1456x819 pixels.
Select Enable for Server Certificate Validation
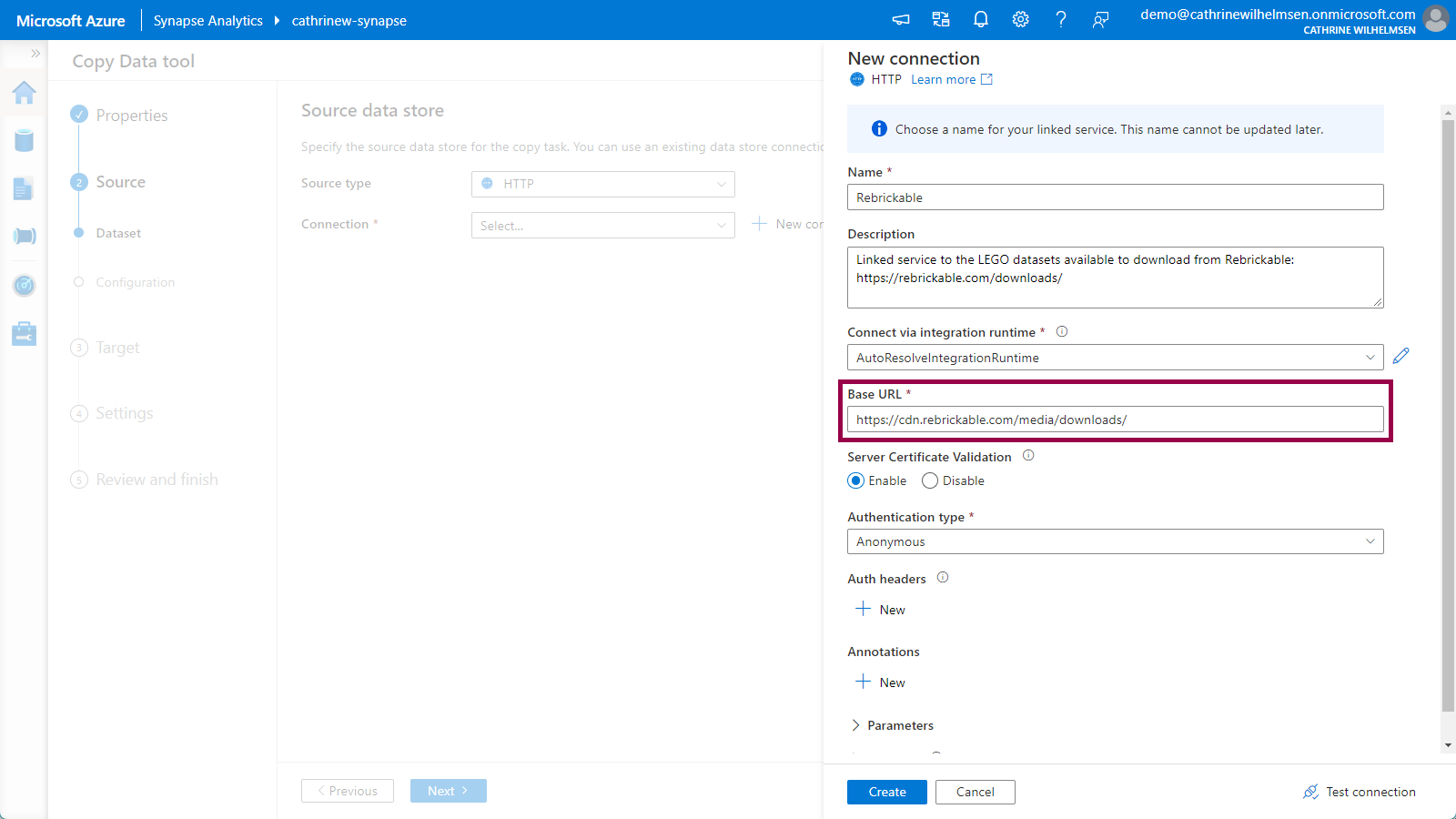(x=855, y=480)
